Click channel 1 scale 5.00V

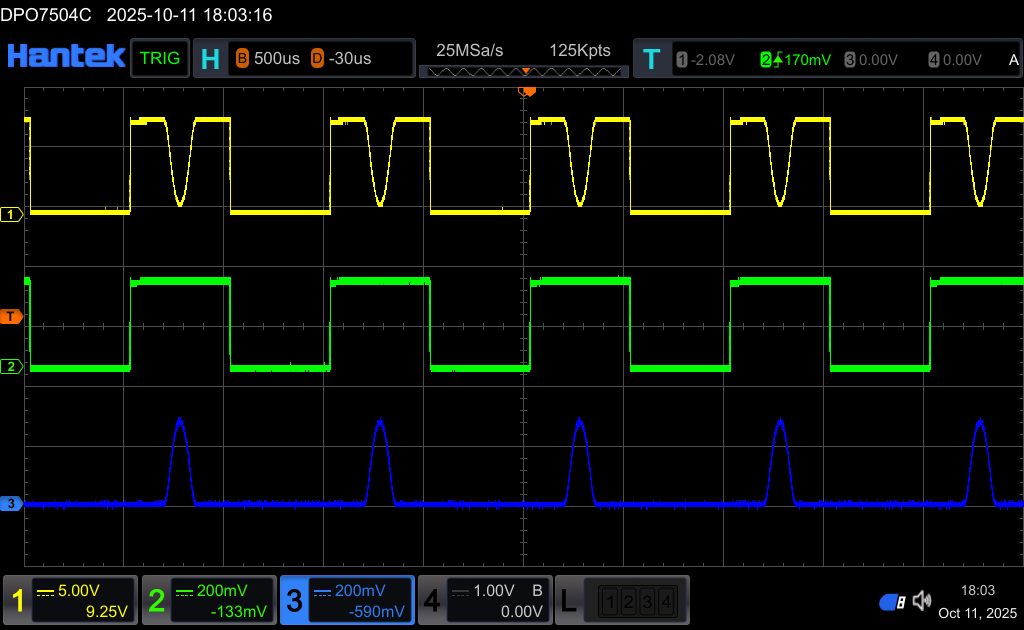[x=79, y=591]
